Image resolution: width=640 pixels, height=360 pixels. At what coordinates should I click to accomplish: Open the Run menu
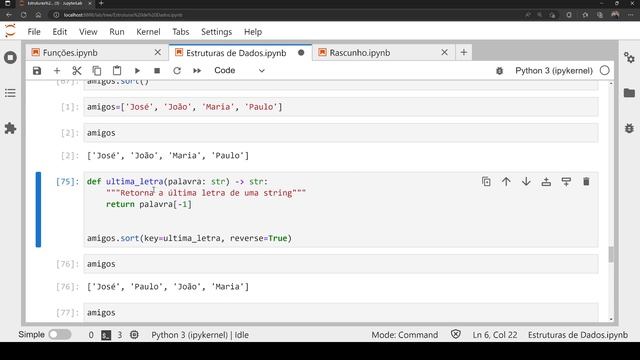pyautogui.click(x=117, y=32)
